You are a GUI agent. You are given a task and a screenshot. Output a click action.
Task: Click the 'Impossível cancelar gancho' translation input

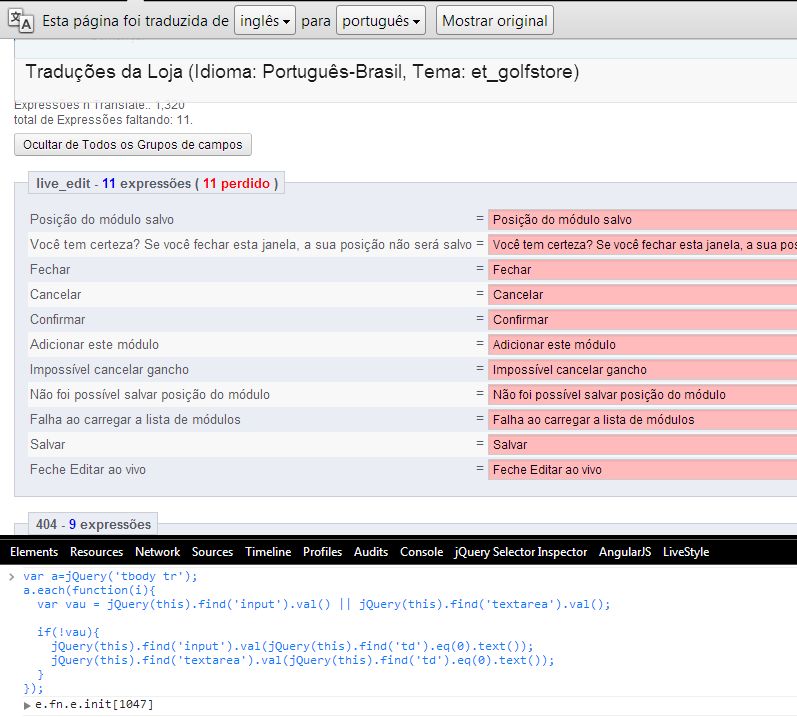tap(642, 369)
